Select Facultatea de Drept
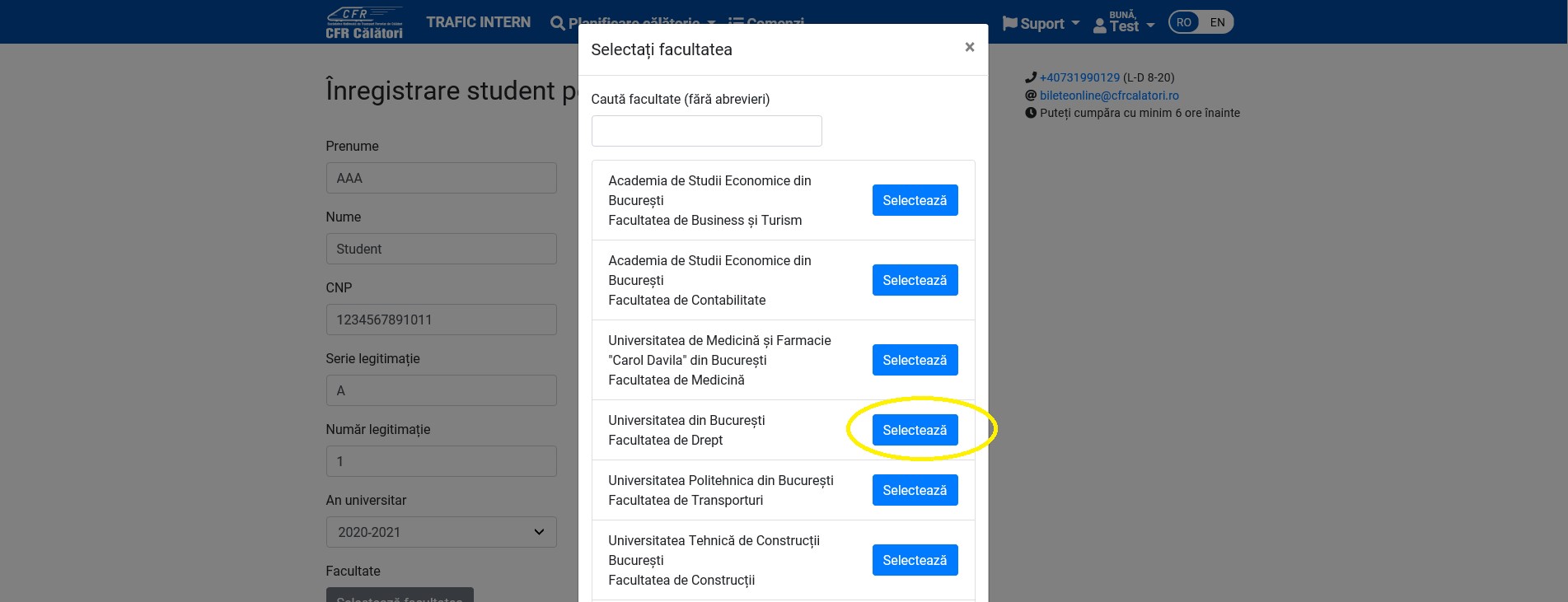The height and width of the screenshot is (602, 1568). [915, 430]
